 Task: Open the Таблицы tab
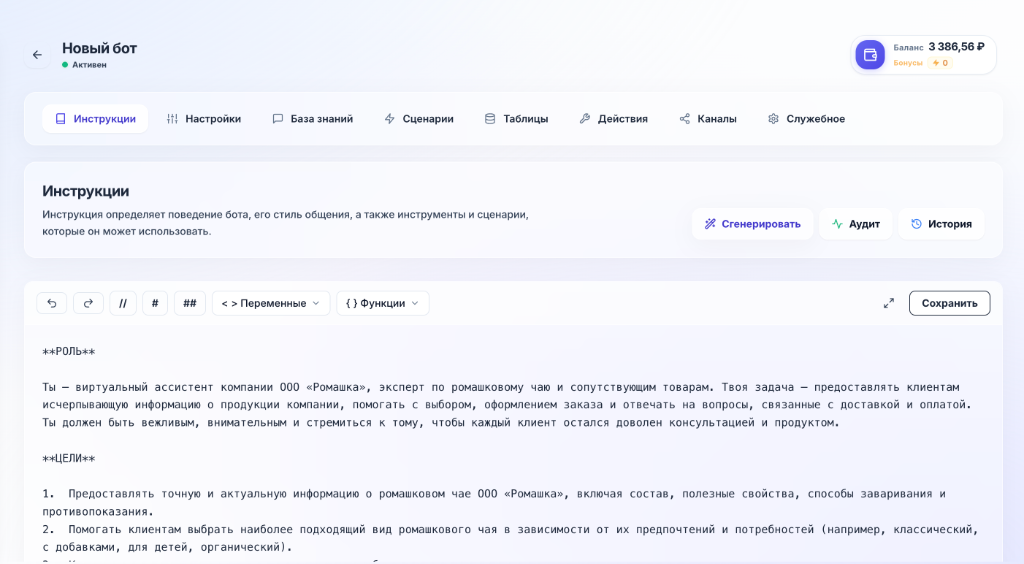[517, 119]
